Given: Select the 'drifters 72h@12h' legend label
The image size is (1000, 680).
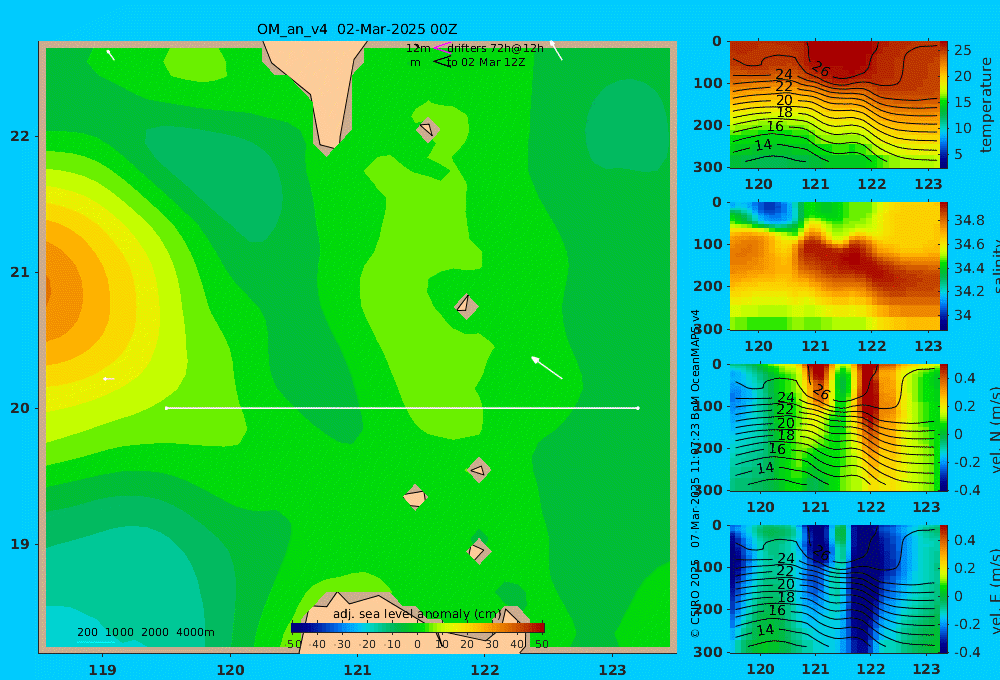Looking at the screenshot, I should click(x=496, y=48).
